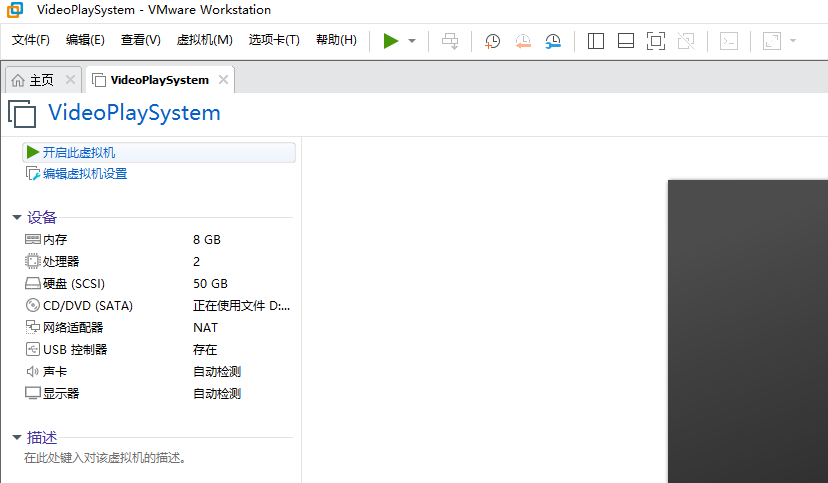Click the CD/DVD (SATA) disc icon
This screenshot has height=483, width=828.
(x=33, y=306)
